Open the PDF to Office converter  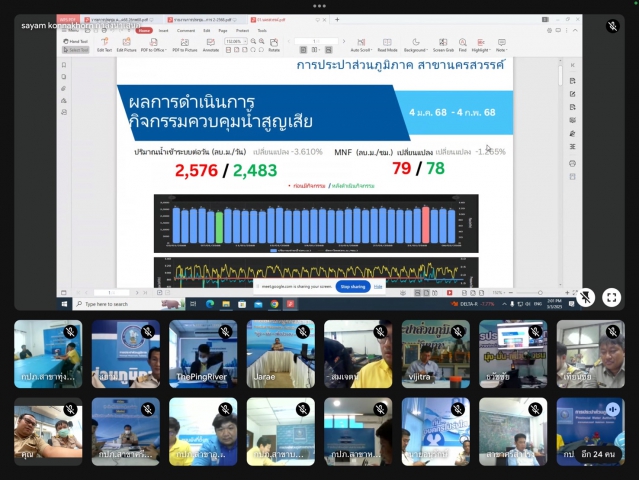coord(153,45)
